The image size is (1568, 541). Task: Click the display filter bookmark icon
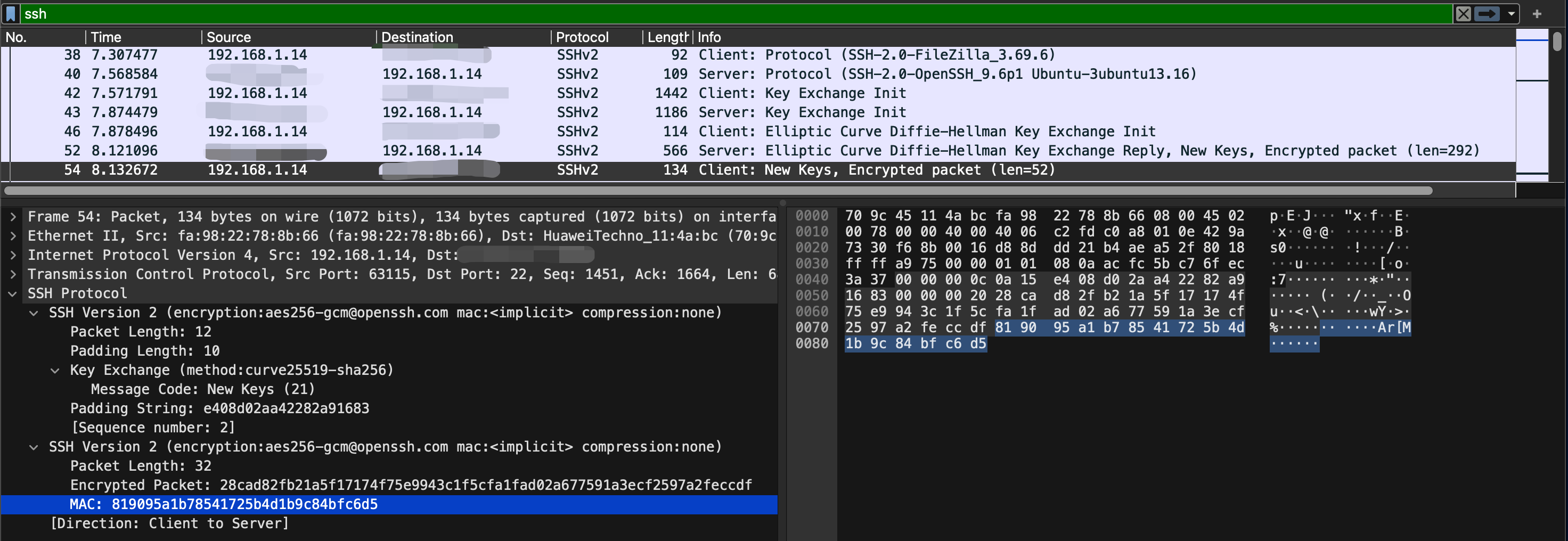tap(10, 13)
